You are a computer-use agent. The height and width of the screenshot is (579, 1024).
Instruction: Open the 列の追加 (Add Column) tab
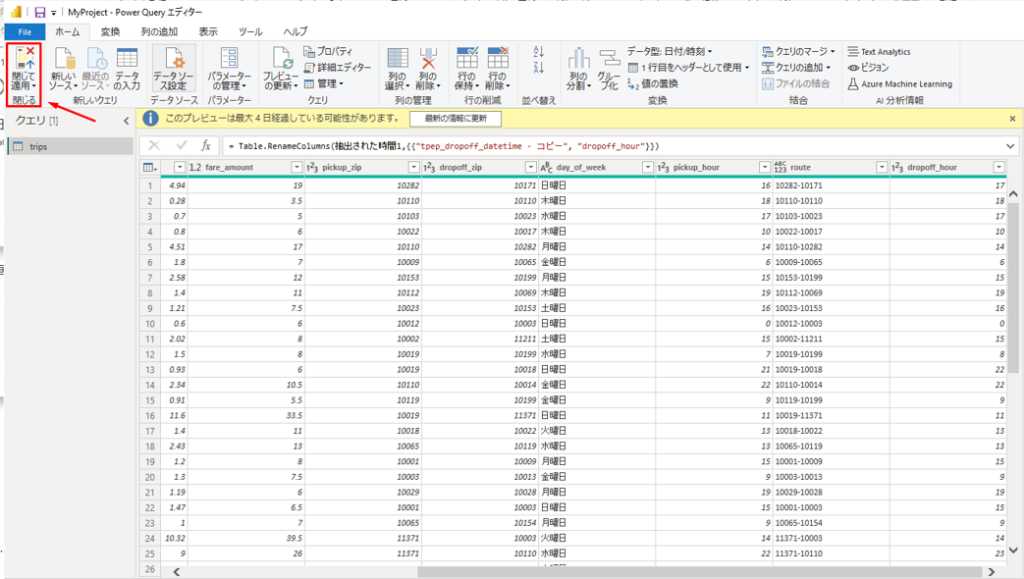(x=159, y=32)
